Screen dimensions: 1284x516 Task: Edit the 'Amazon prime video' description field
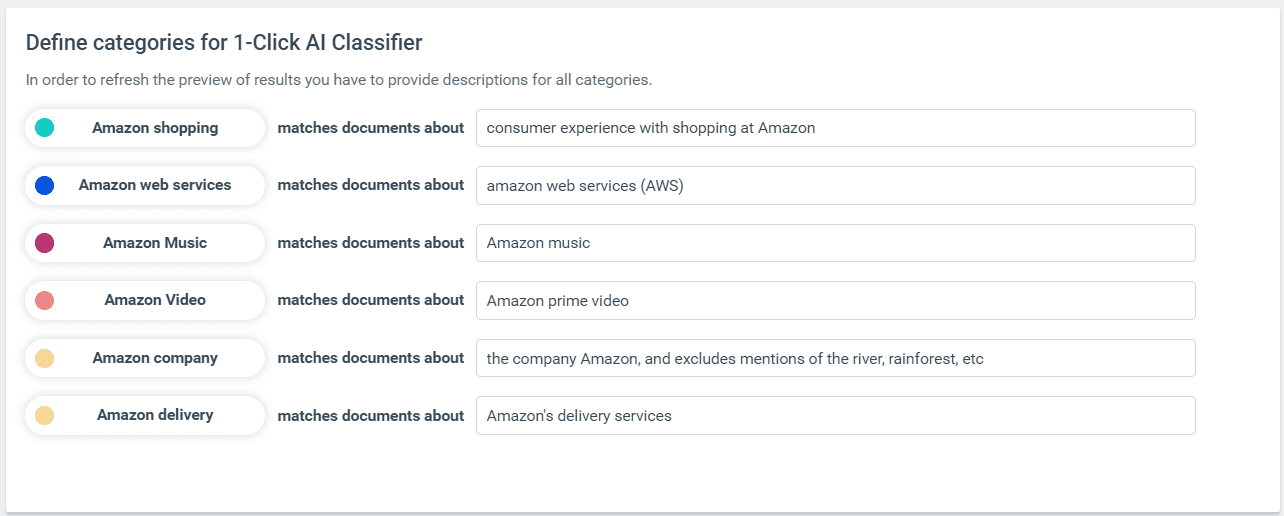(x=835, y=300)
